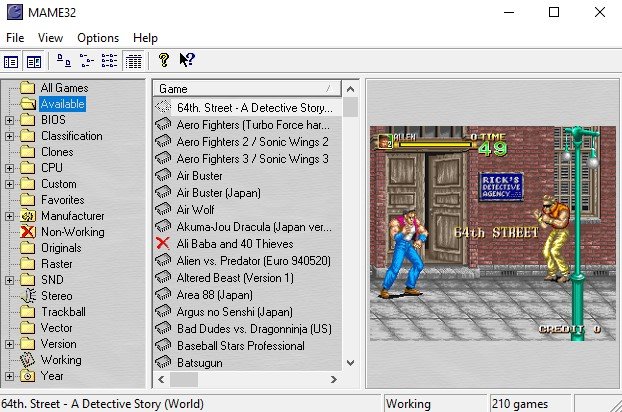Expand the Custom folder node
622x412 pixels.
(10, 184)
